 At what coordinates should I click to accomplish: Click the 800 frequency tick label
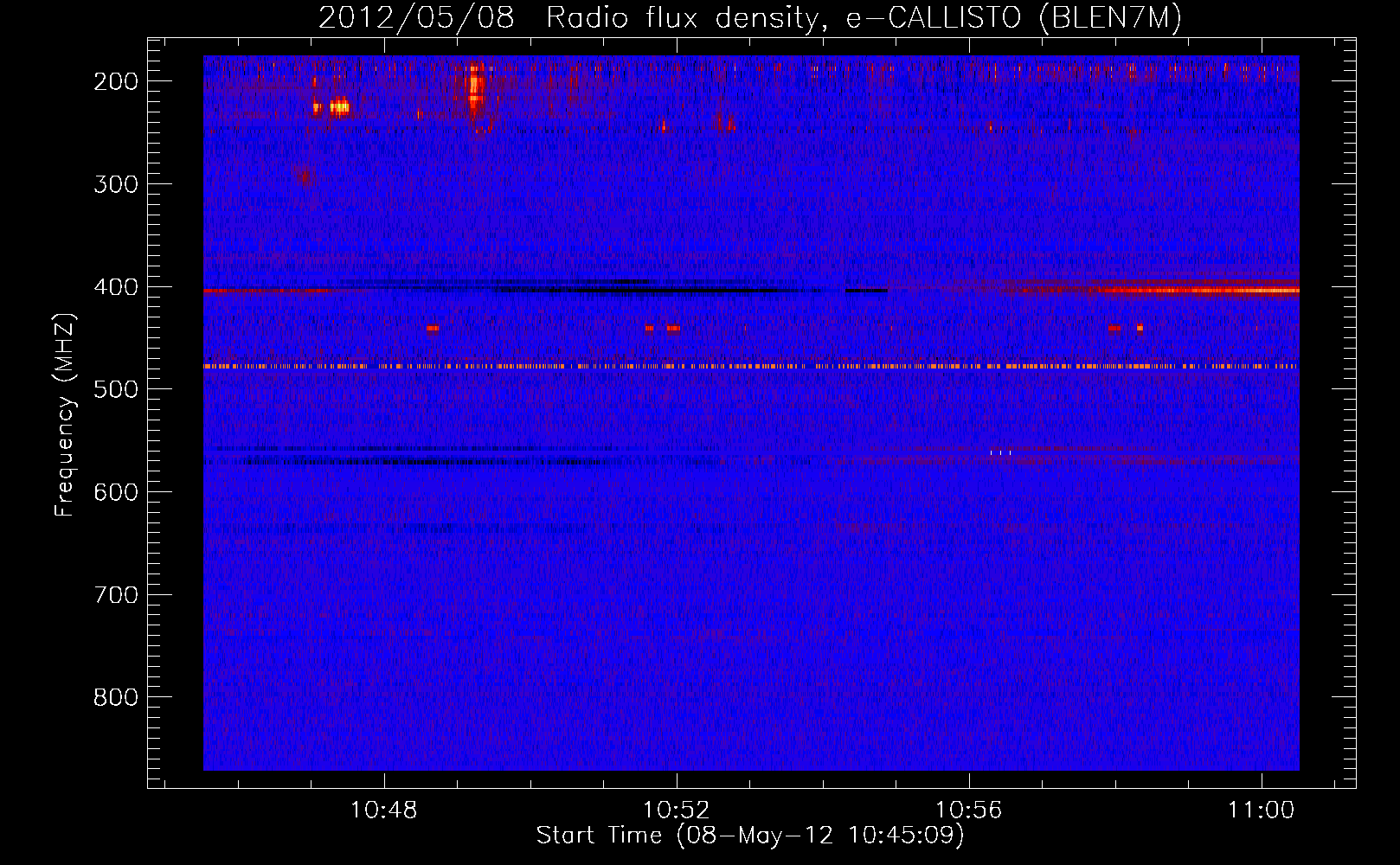(116, 697)
